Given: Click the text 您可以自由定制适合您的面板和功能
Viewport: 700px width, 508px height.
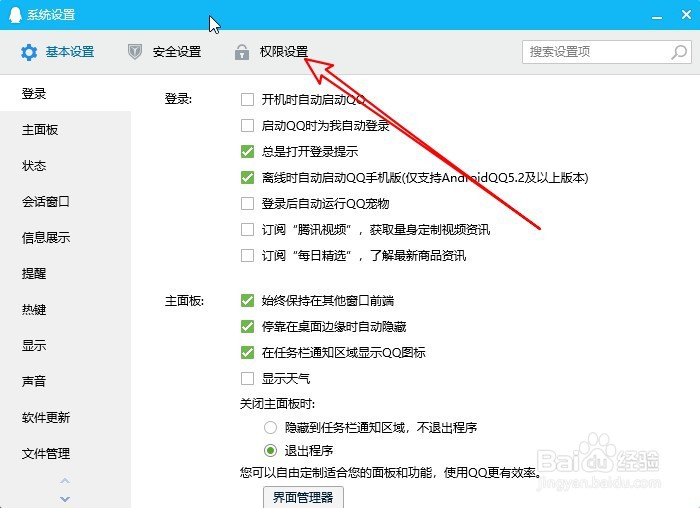Looking at the screenshot, I should [x=337, y=472].
